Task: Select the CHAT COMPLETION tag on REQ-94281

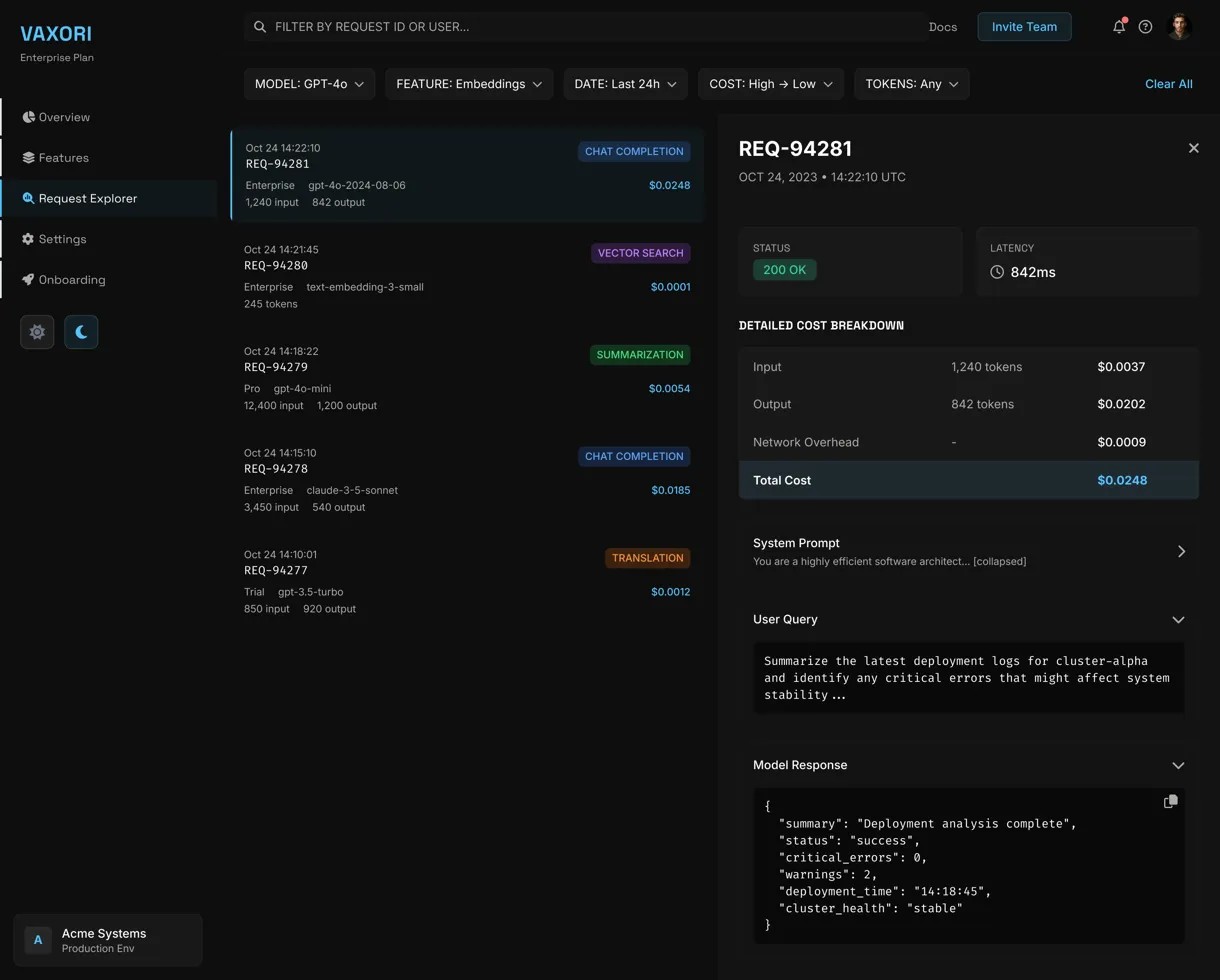Action: [634, 151]
